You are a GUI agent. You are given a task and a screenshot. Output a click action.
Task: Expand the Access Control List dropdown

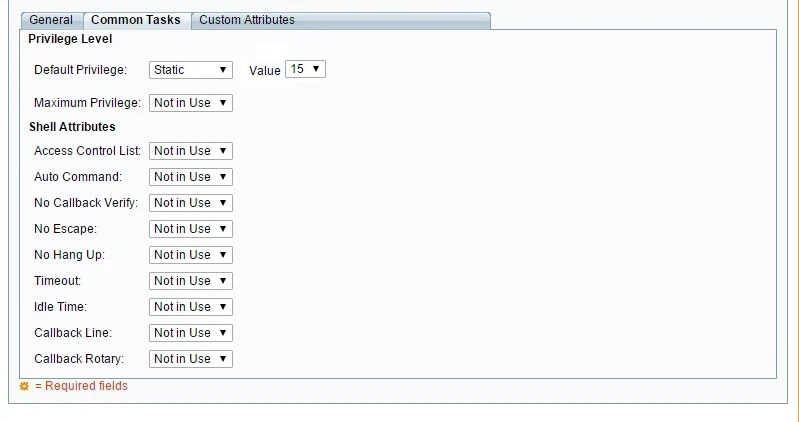pos(191,151)
